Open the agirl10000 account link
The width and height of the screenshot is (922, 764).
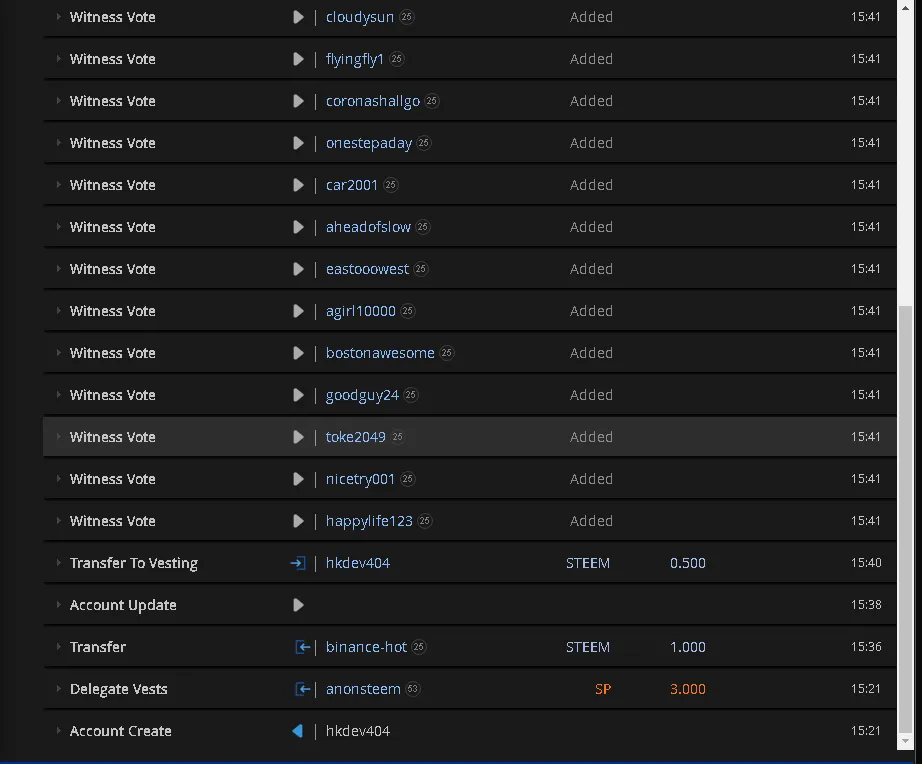(x=360, y=311)
